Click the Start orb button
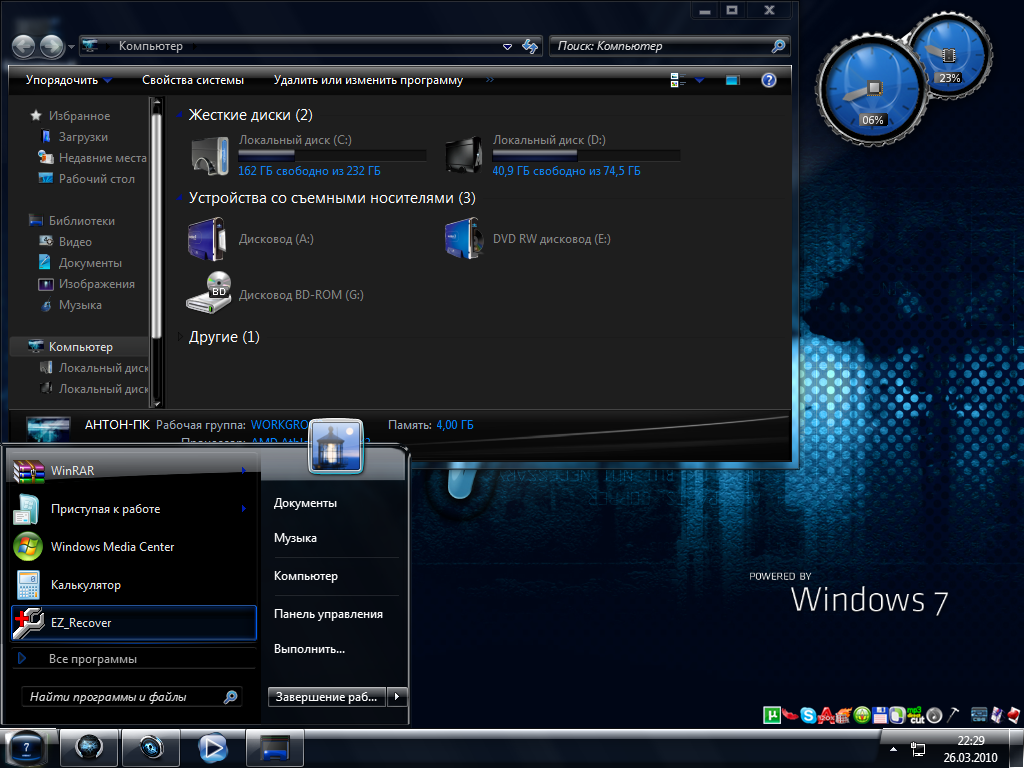Viewport: 1024px width, 768px height. click(25, 748)
